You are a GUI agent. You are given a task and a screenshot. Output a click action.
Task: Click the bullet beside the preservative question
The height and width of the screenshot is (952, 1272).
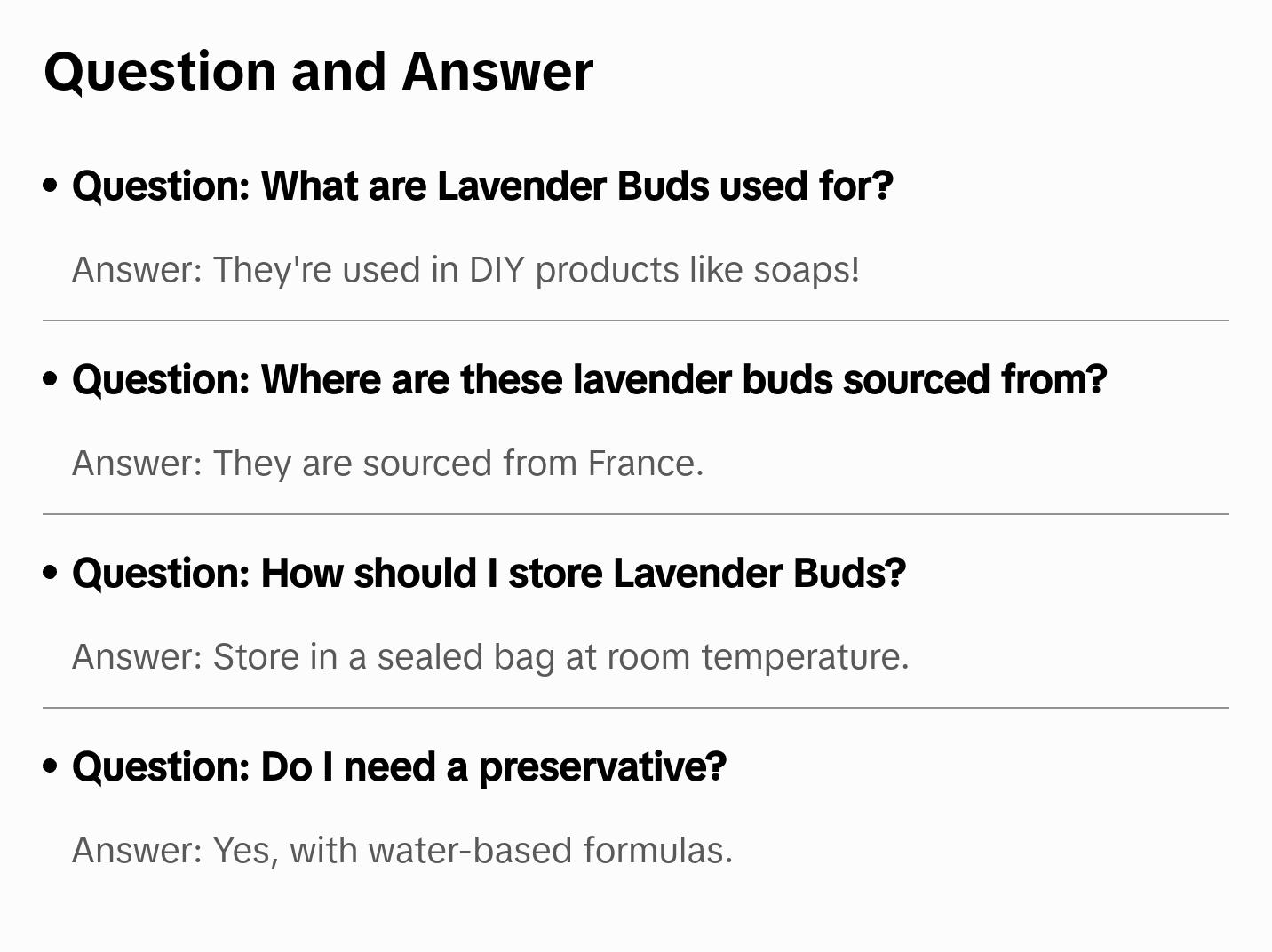(x=51, y=766)
